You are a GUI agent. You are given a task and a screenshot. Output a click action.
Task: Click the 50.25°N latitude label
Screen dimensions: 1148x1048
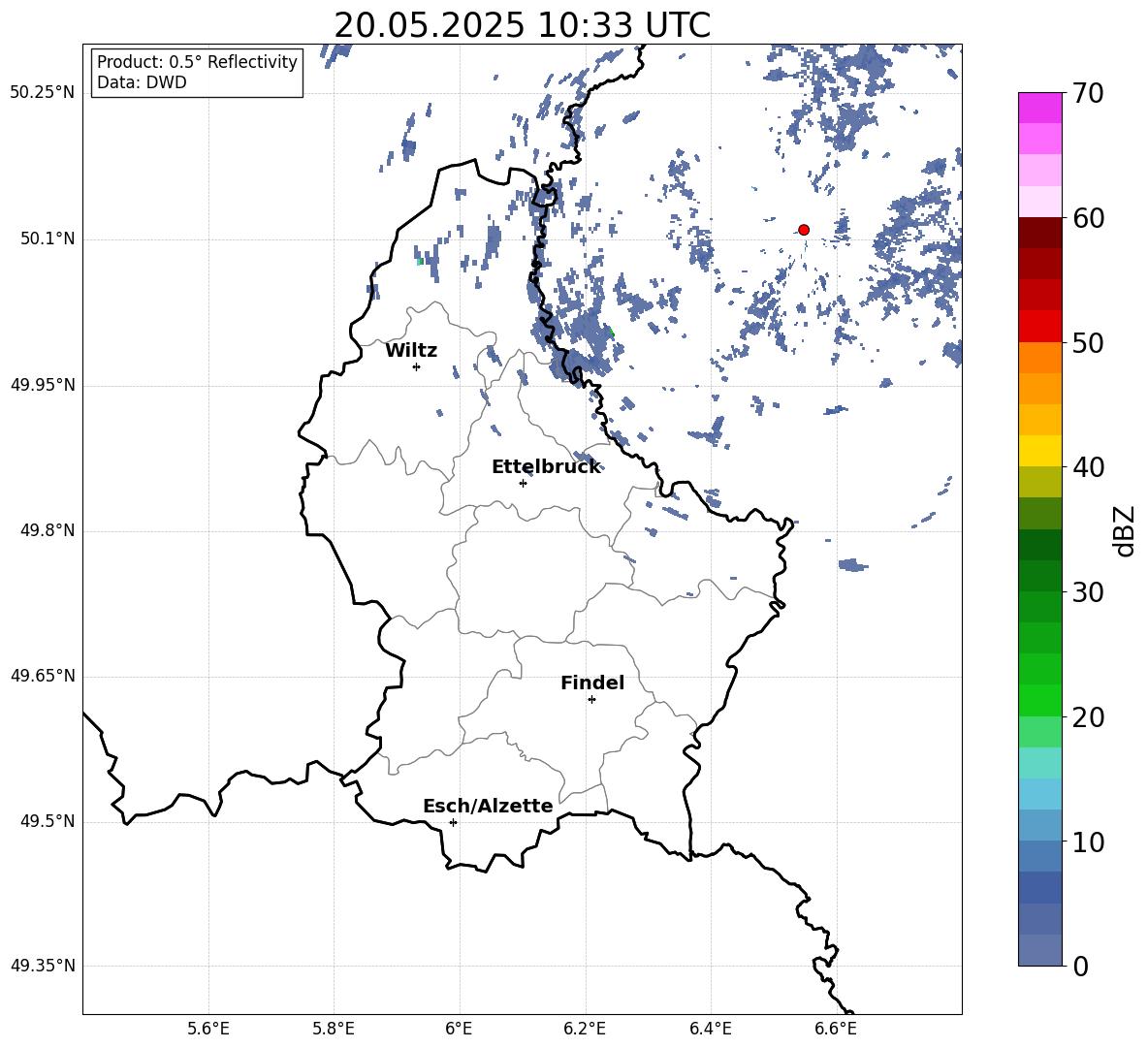click(x=43, y=92)
